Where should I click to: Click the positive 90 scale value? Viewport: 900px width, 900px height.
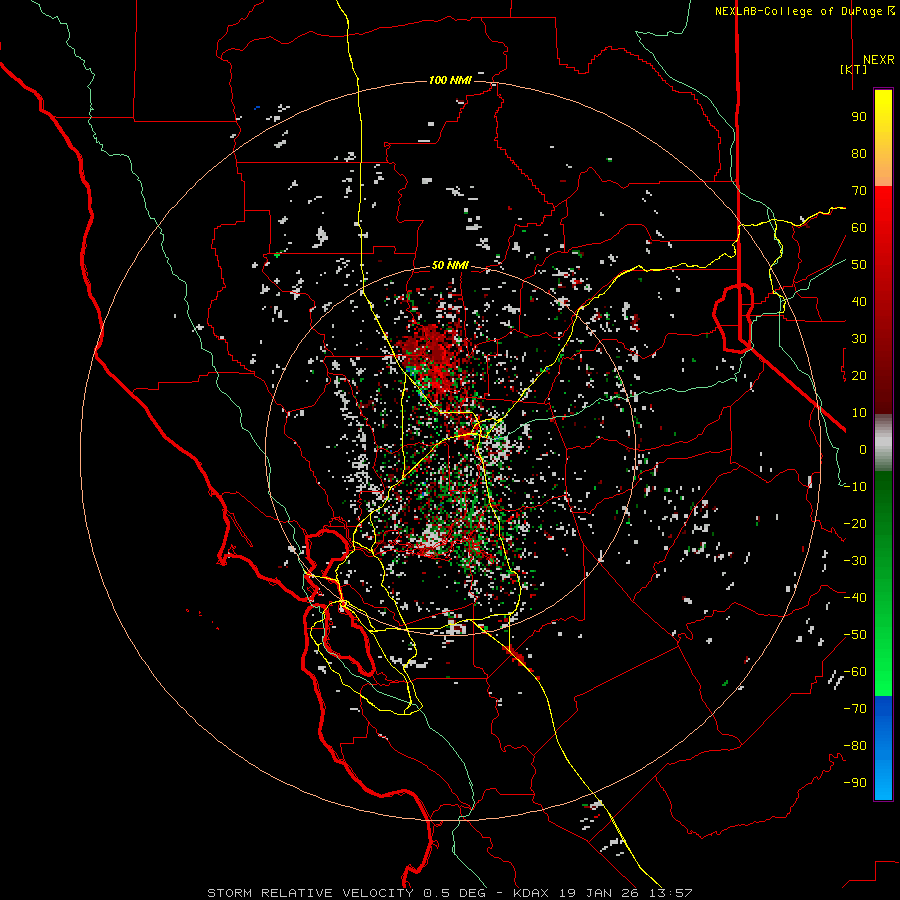coord(859,117)
